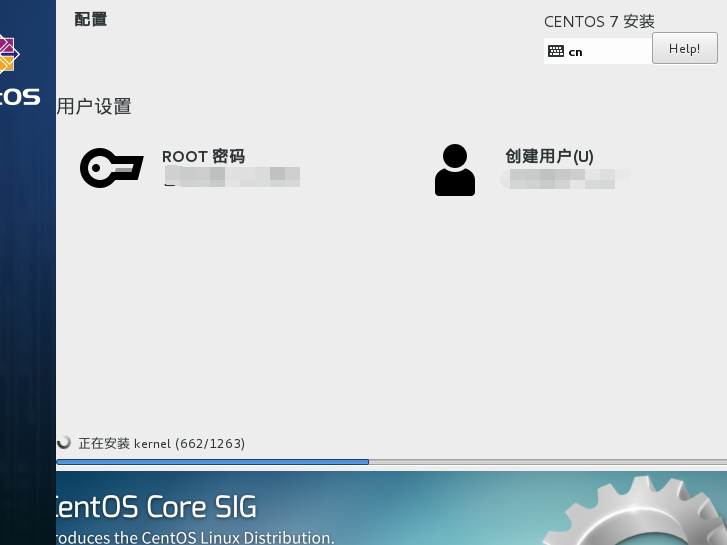Open the Help! button
The height and width of the screenshot is (545, 727).
[x=684, y=48]
